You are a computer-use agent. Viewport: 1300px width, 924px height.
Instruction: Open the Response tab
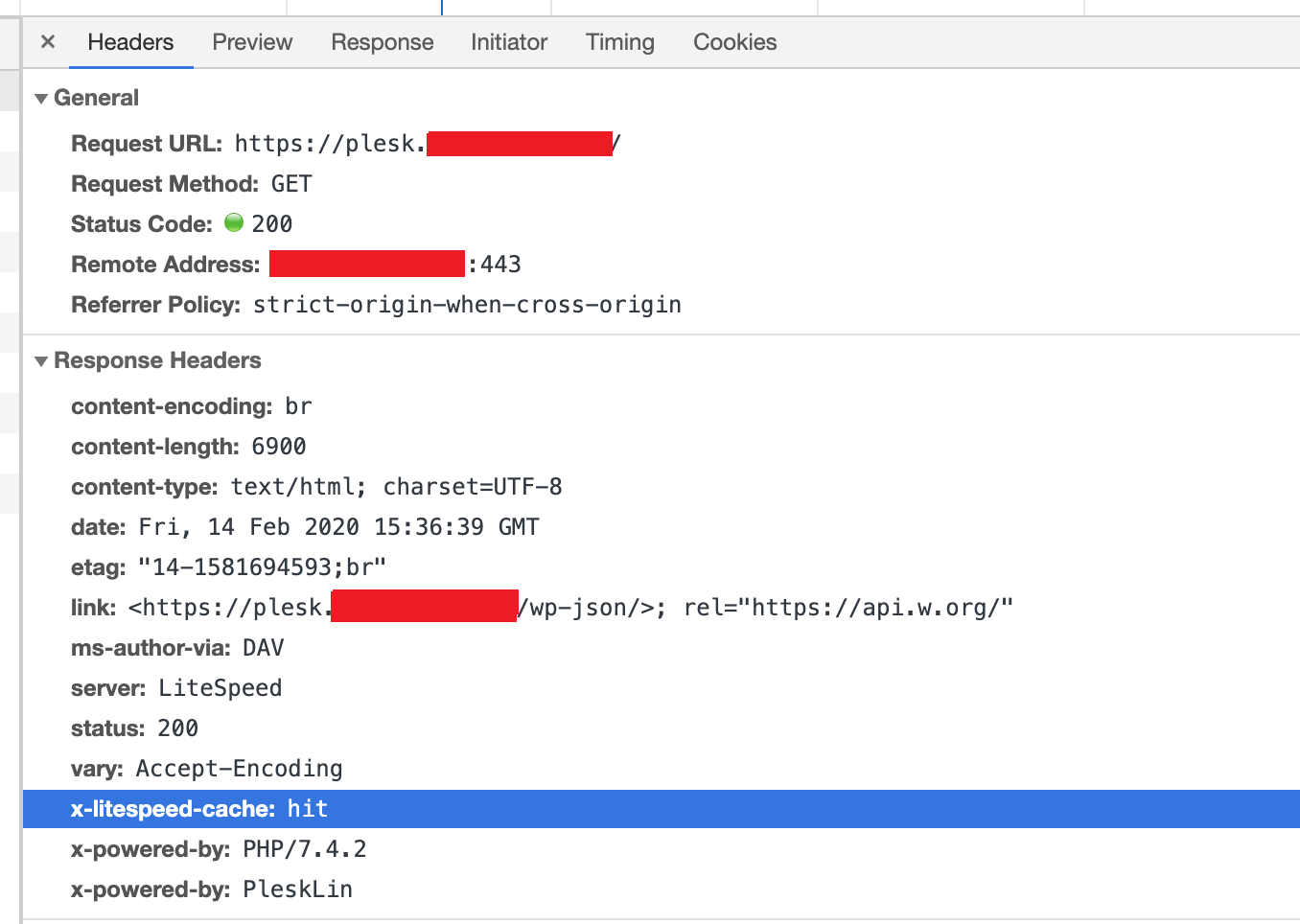[382, 42]
